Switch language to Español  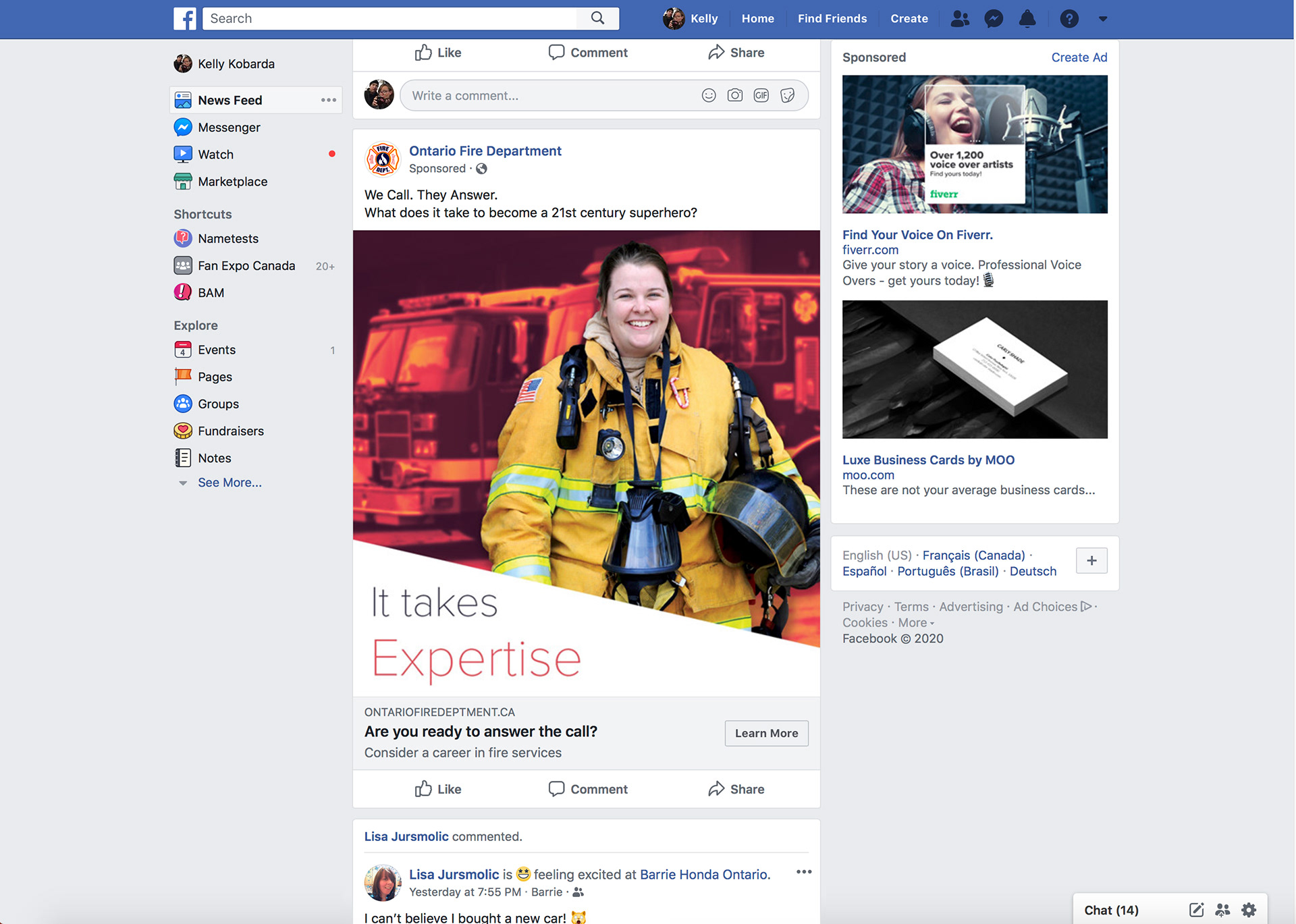[x=864, y=571]
